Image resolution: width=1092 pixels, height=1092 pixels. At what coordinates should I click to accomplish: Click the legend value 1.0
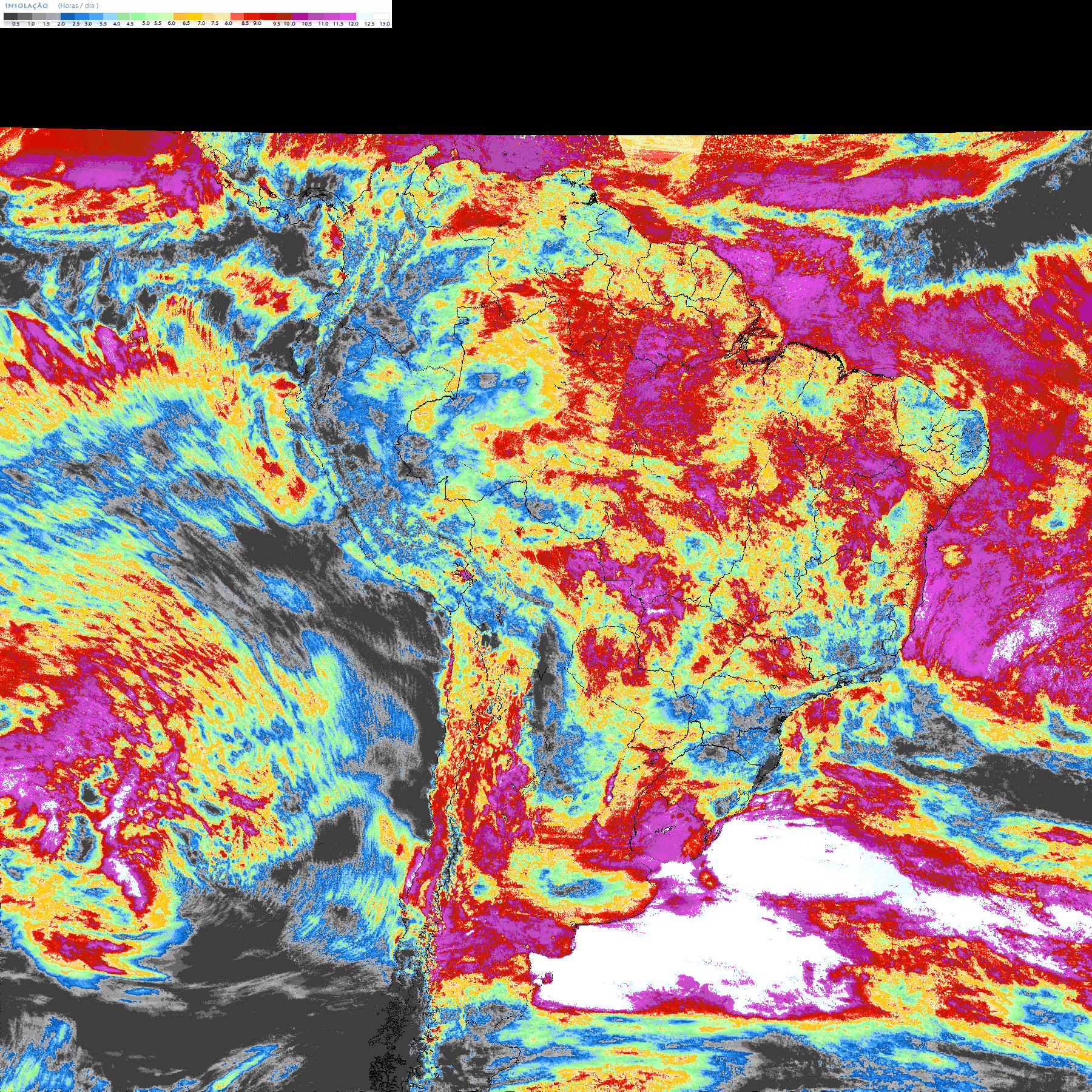[31, 24]
